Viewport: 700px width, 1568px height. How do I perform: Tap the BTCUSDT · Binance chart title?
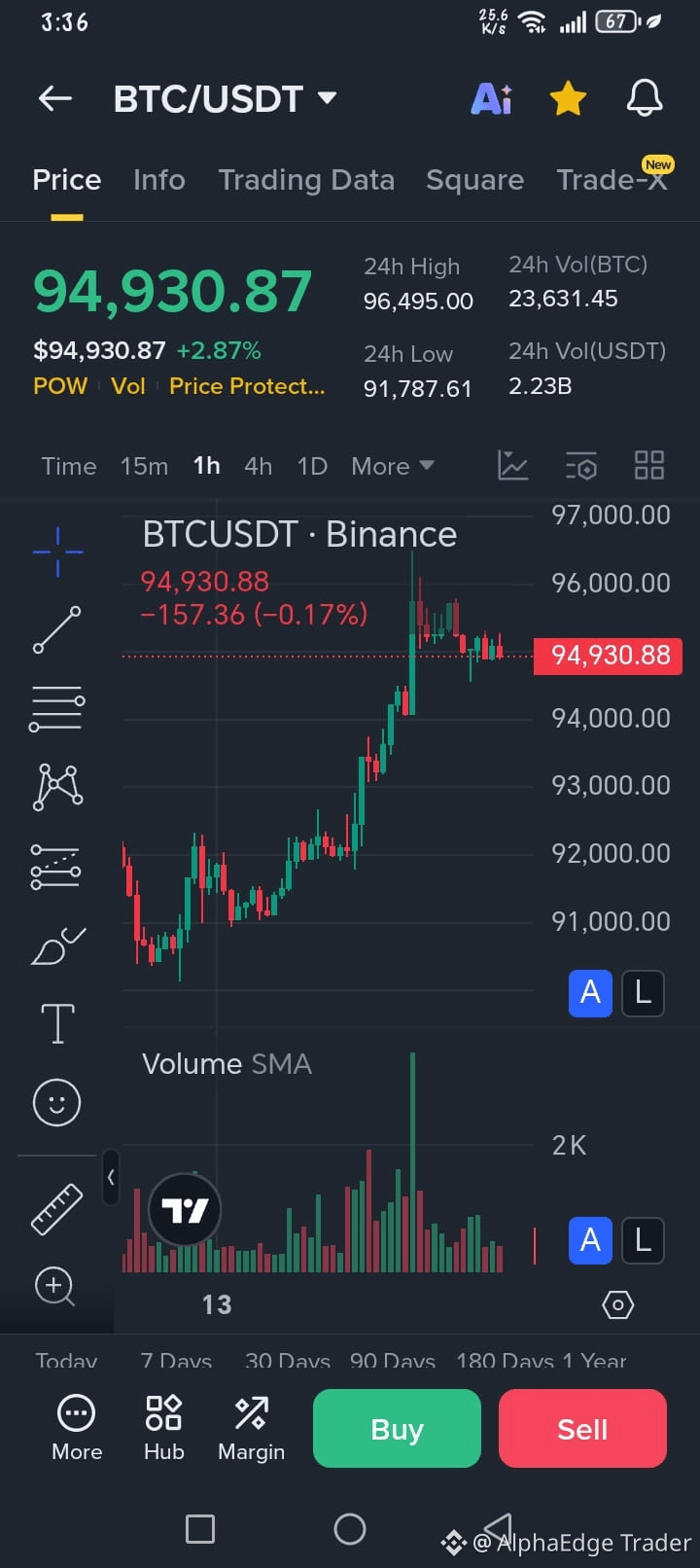pyautogui.click(x=299, y=534)
